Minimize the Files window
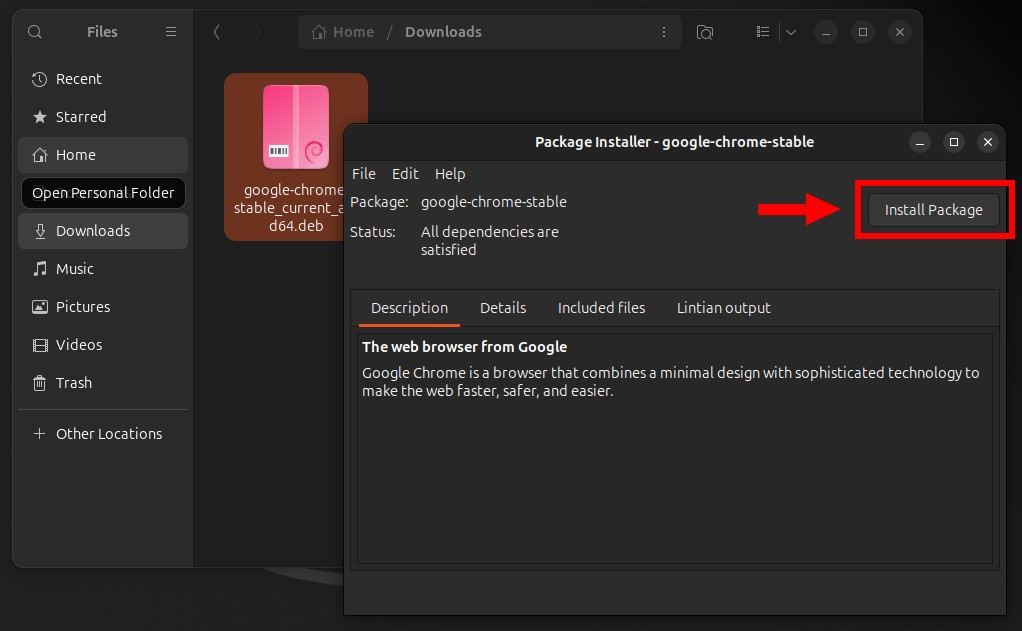The height and width of the screenshot is (631, 1022). pos(826,32)
